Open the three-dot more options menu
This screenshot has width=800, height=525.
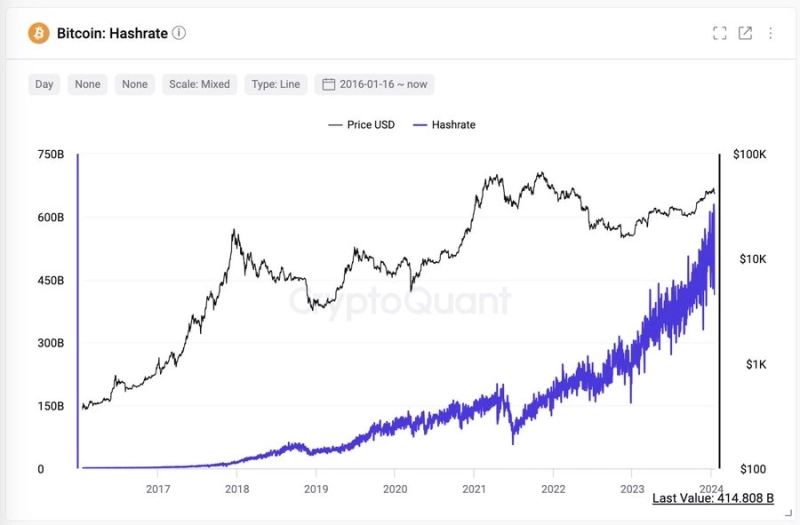tap(770, 33)
